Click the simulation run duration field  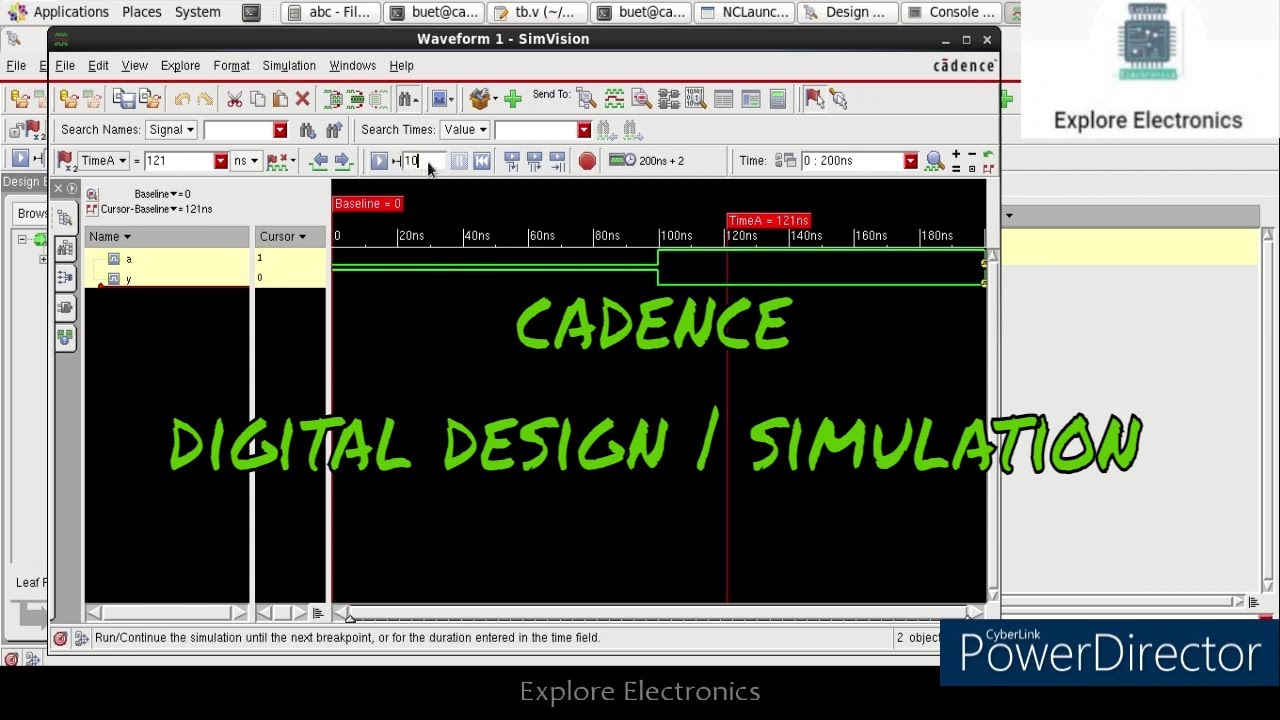click(x=423, y=161)
